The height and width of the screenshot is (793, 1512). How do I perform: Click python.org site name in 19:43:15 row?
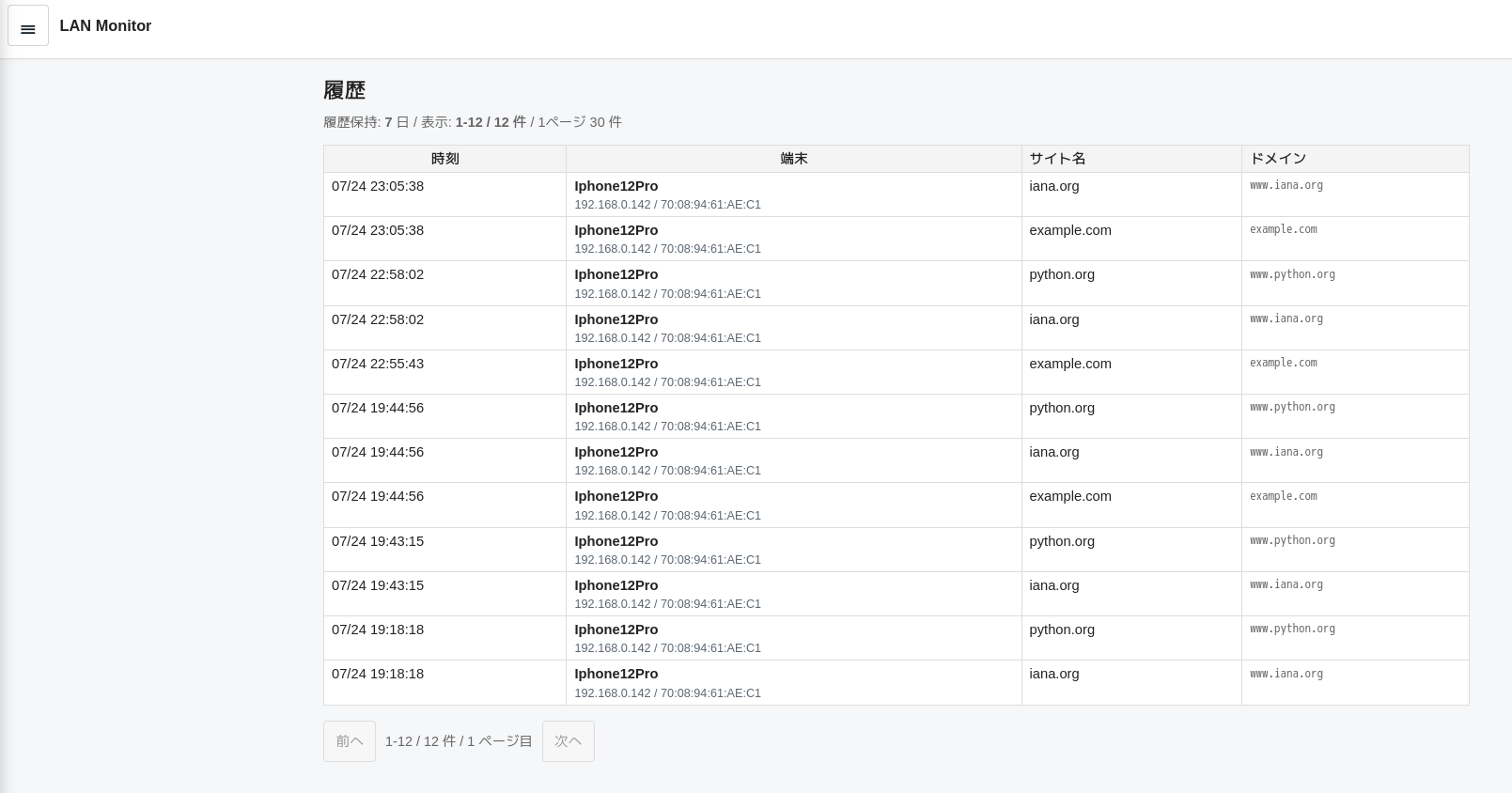pos(1062,541)
